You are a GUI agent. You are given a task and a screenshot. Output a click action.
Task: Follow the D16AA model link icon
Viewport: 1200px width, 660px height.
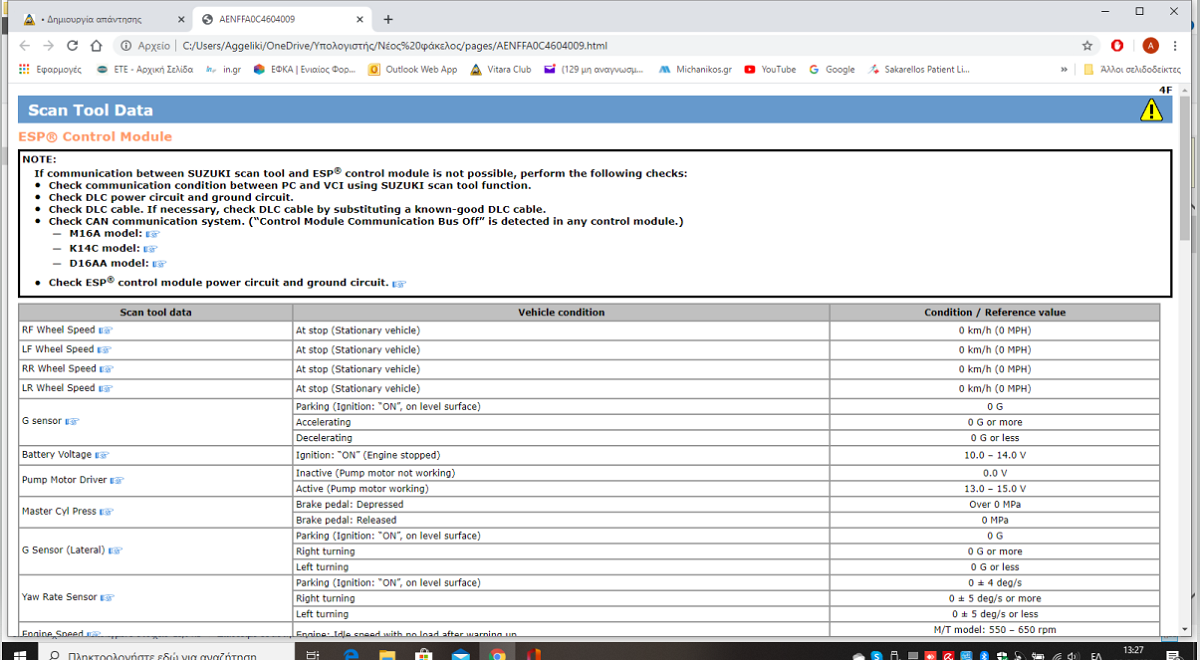point(159,264)
